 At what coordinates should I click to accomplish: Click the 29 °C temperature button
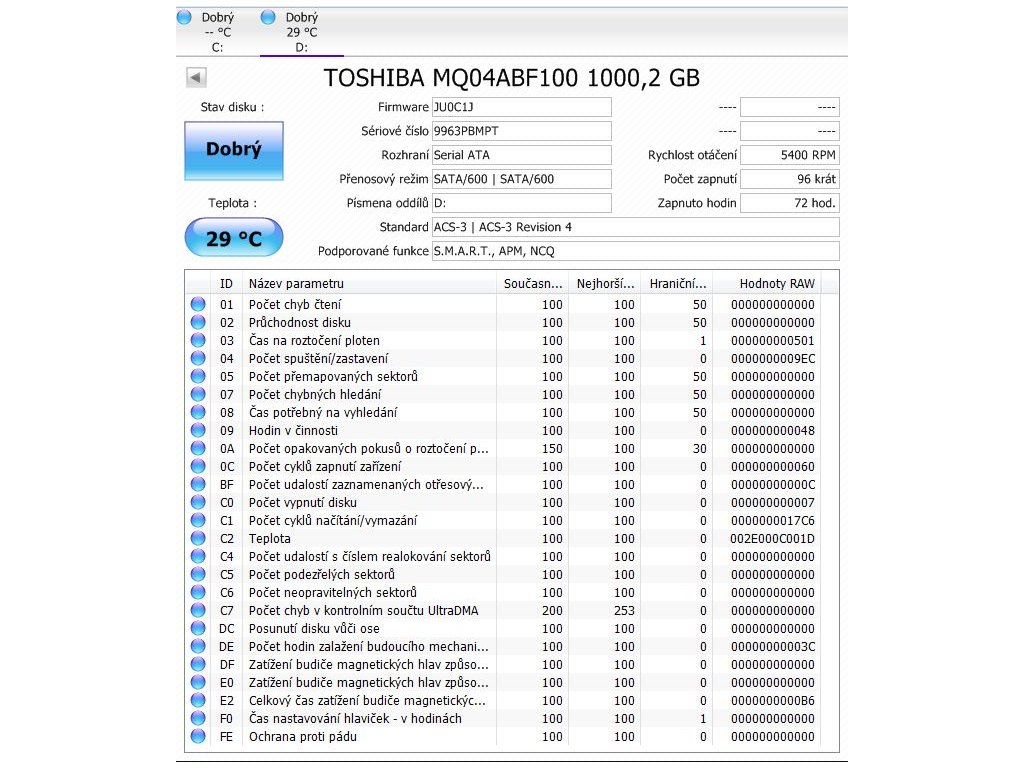(x=234, y=238)
